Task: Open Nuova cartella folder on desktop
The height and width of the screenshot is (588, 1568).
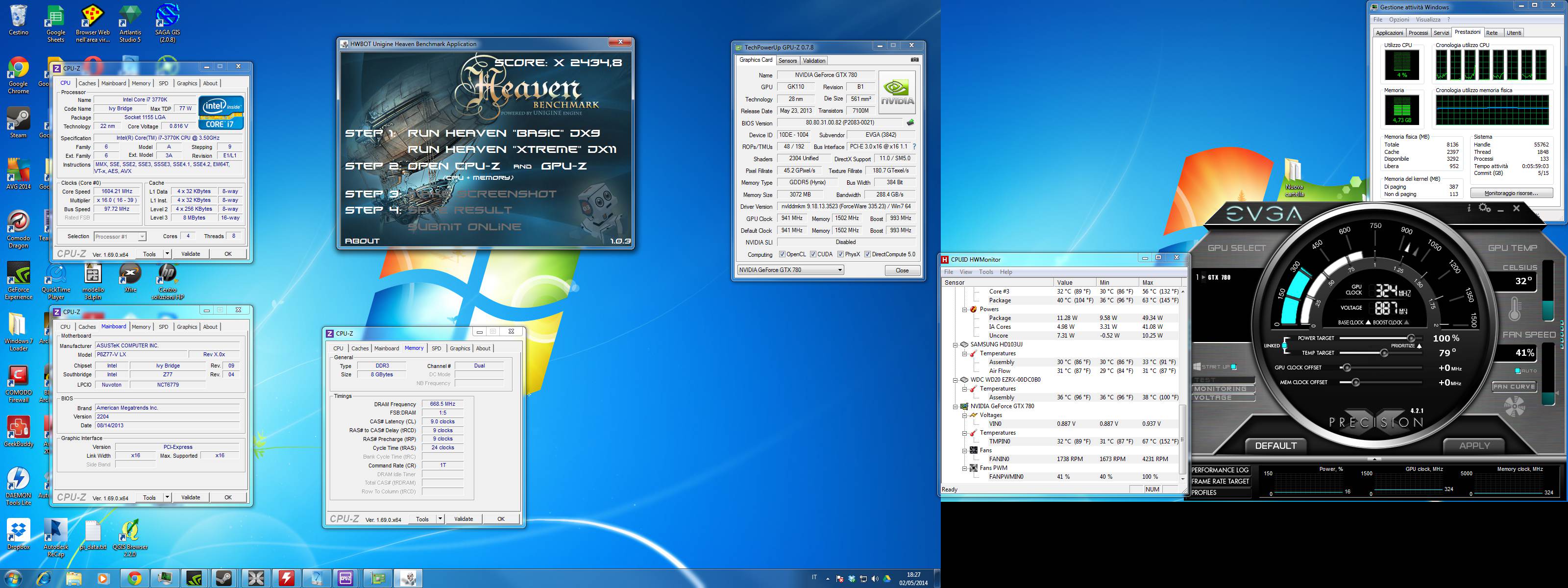Action: [x=1294, y=178]
